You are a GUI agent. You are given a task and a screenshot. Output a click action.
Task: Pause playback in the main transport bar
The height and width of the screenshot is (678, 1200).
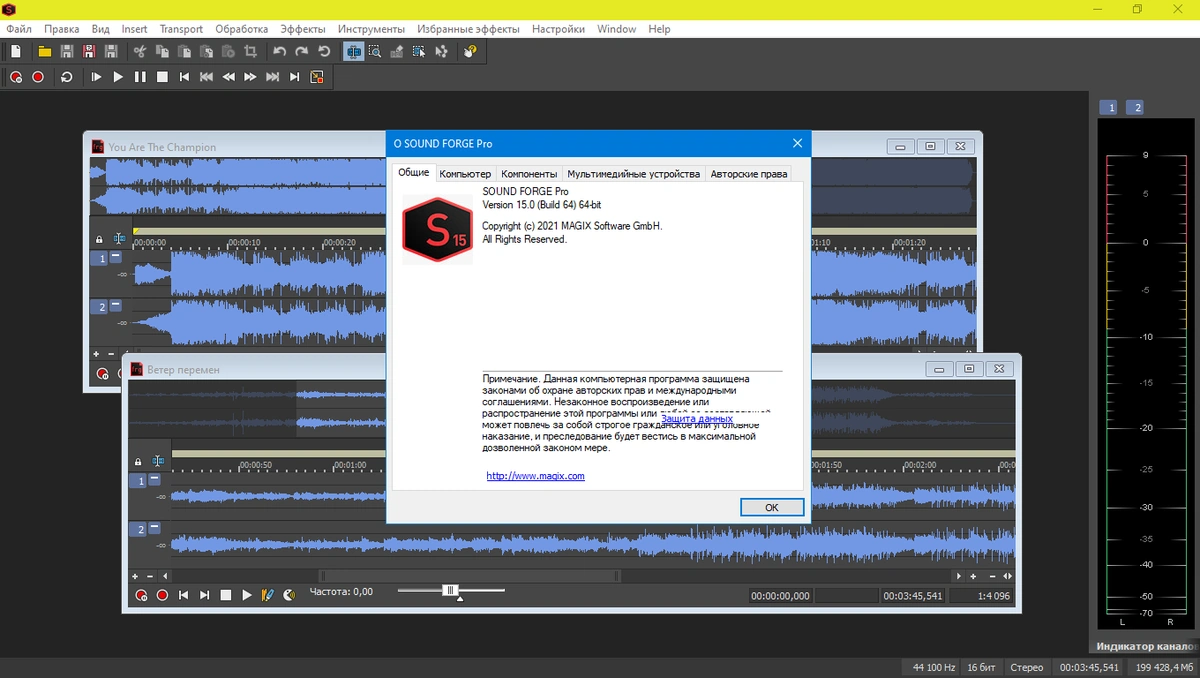pyautogui.click(x=140, y=77)
